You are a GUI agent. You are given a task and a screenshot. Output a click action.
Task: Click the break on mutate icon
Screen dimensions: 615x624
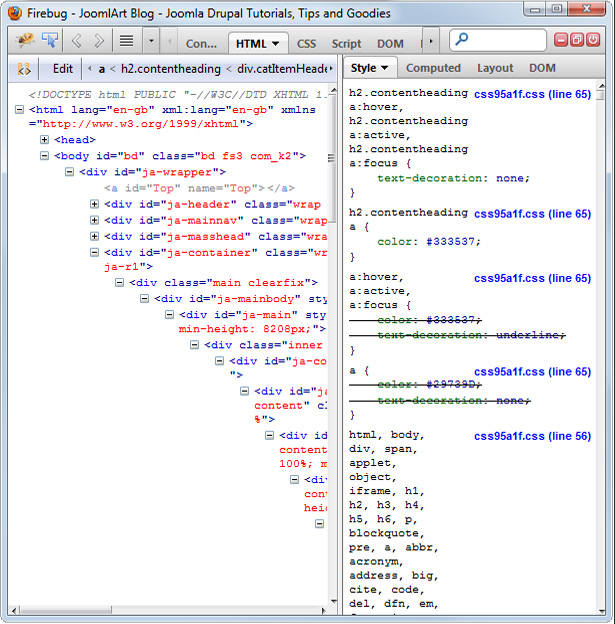pyautogui.click(x=23, y=69)
